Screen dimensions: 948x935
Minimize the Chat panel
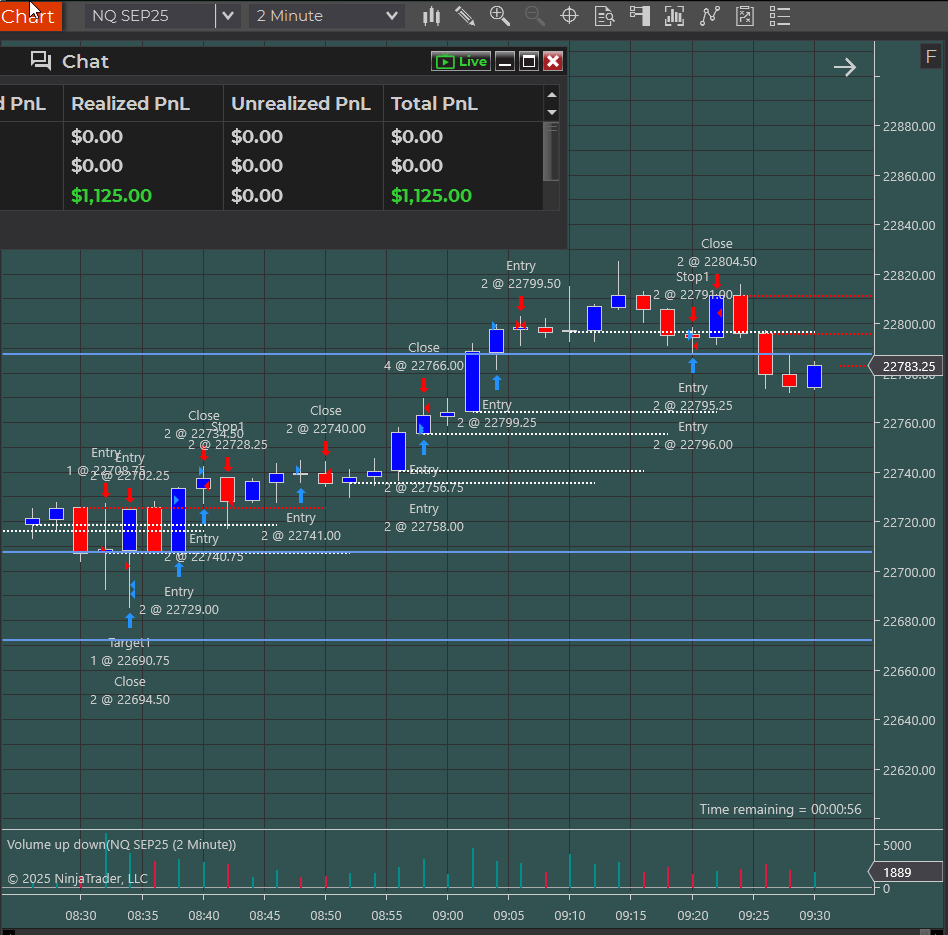click(x=505, y=61)
